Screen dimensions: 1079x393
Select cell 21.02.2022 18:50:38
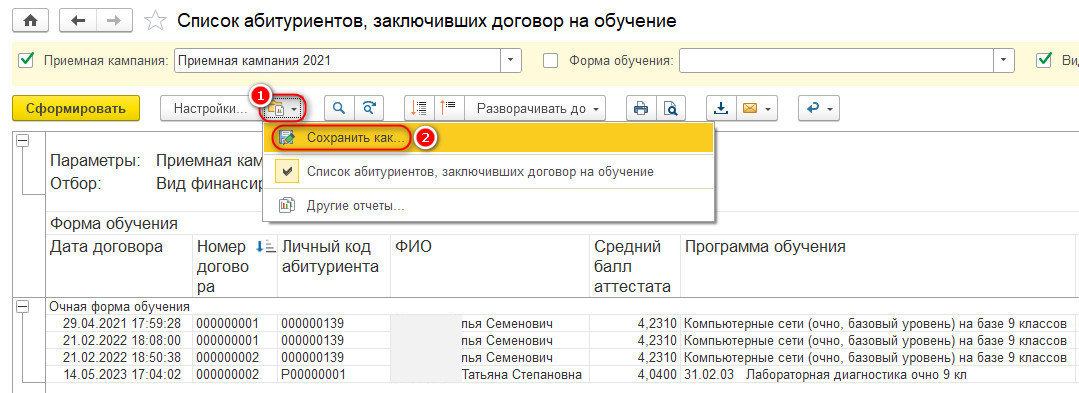118,357
